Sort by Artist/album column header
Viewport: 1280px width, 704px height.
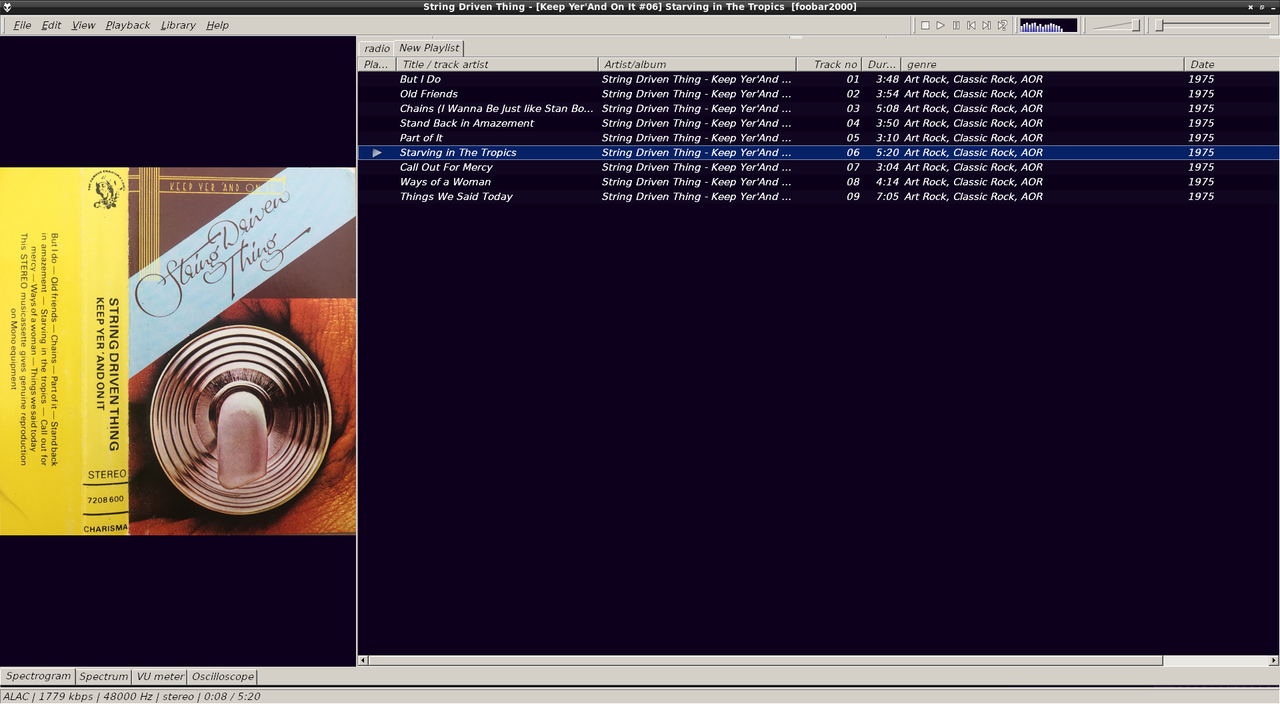(x=697, y=64)
